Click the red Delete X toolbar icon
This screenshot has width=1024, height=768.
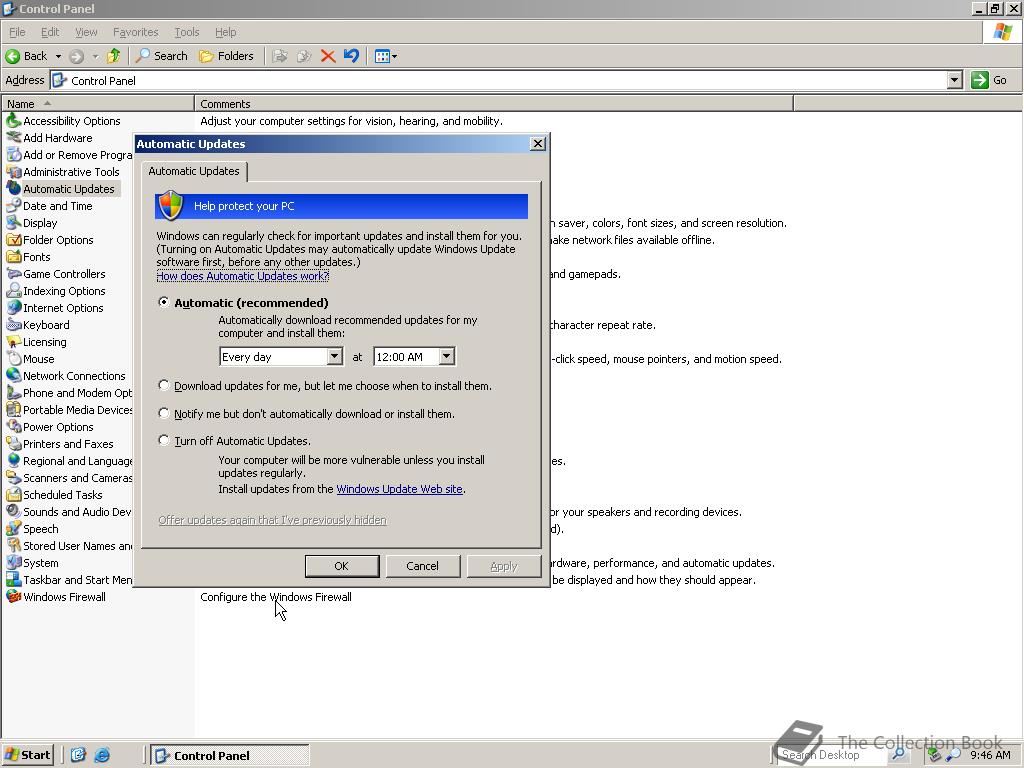(x=328, y=56)
